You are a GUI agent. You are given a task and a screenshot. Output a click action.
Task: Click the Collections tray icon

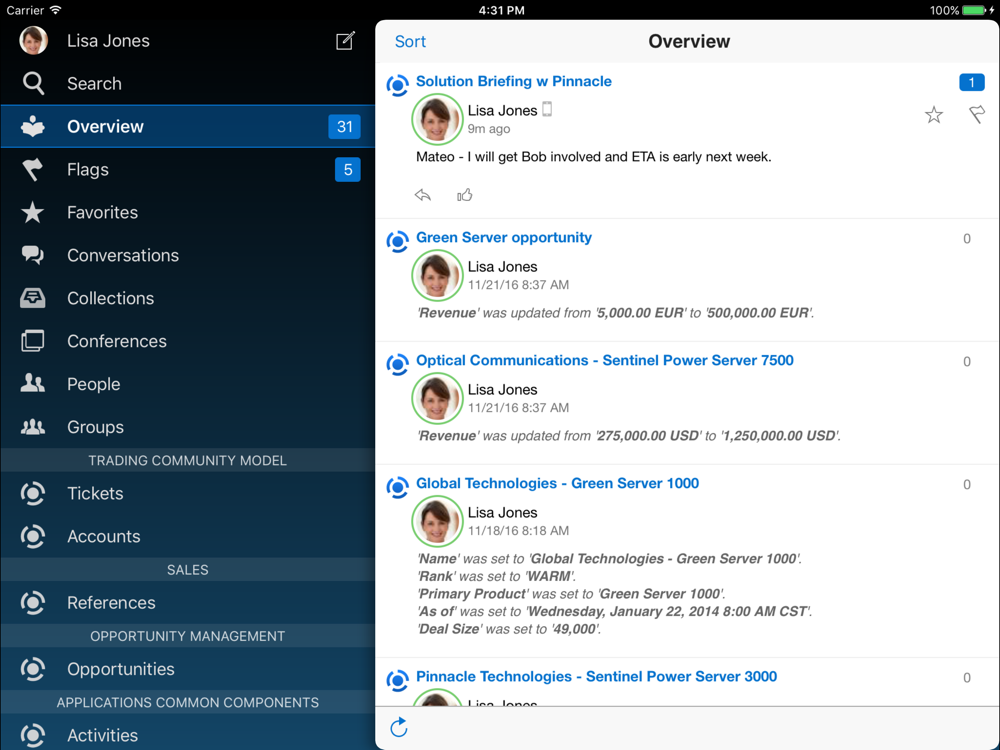[x=33, y=298]
